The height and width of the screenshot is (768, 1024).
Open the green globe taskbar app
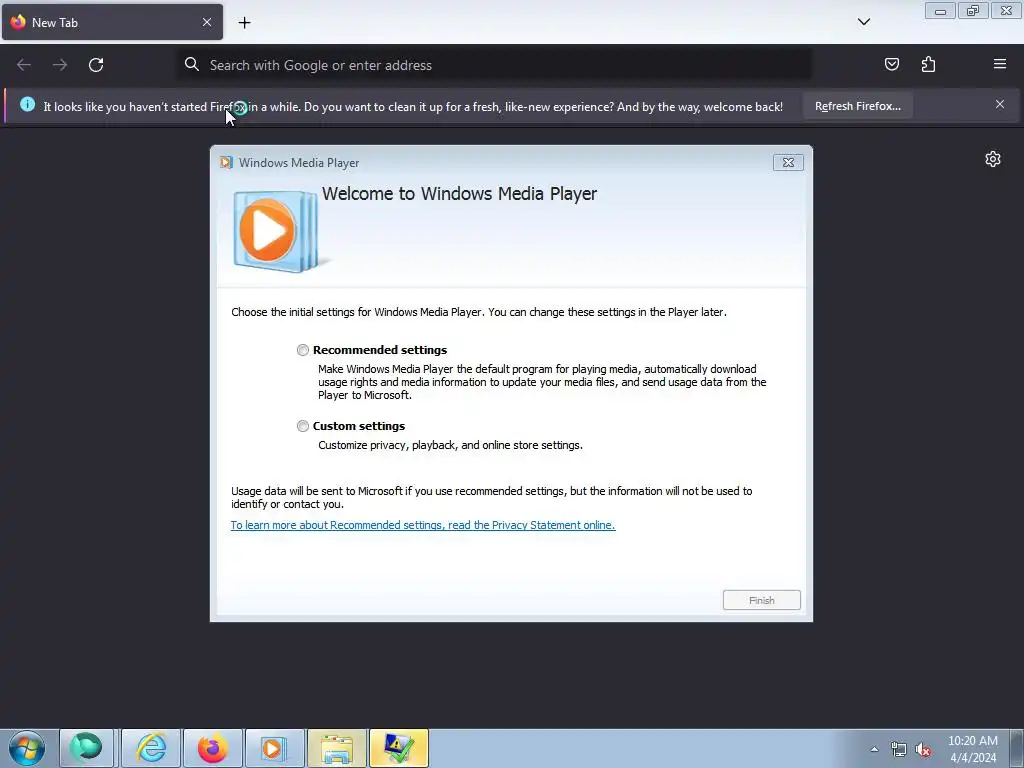86,748
